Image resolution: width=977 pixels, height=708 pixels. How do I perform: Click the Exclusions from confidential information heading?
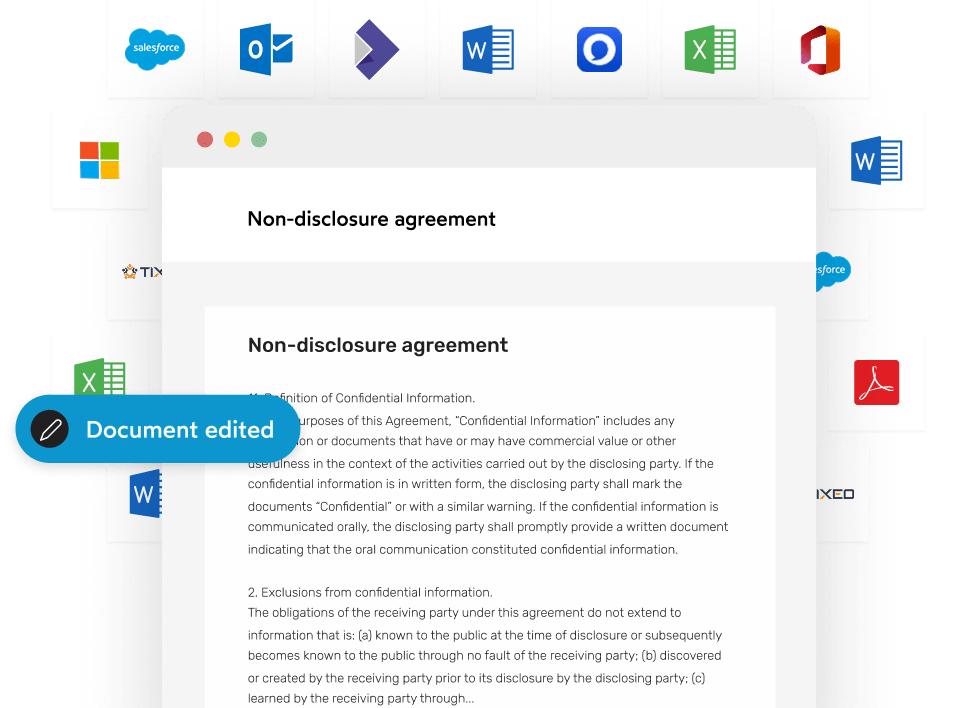click(x=370, y=592)
